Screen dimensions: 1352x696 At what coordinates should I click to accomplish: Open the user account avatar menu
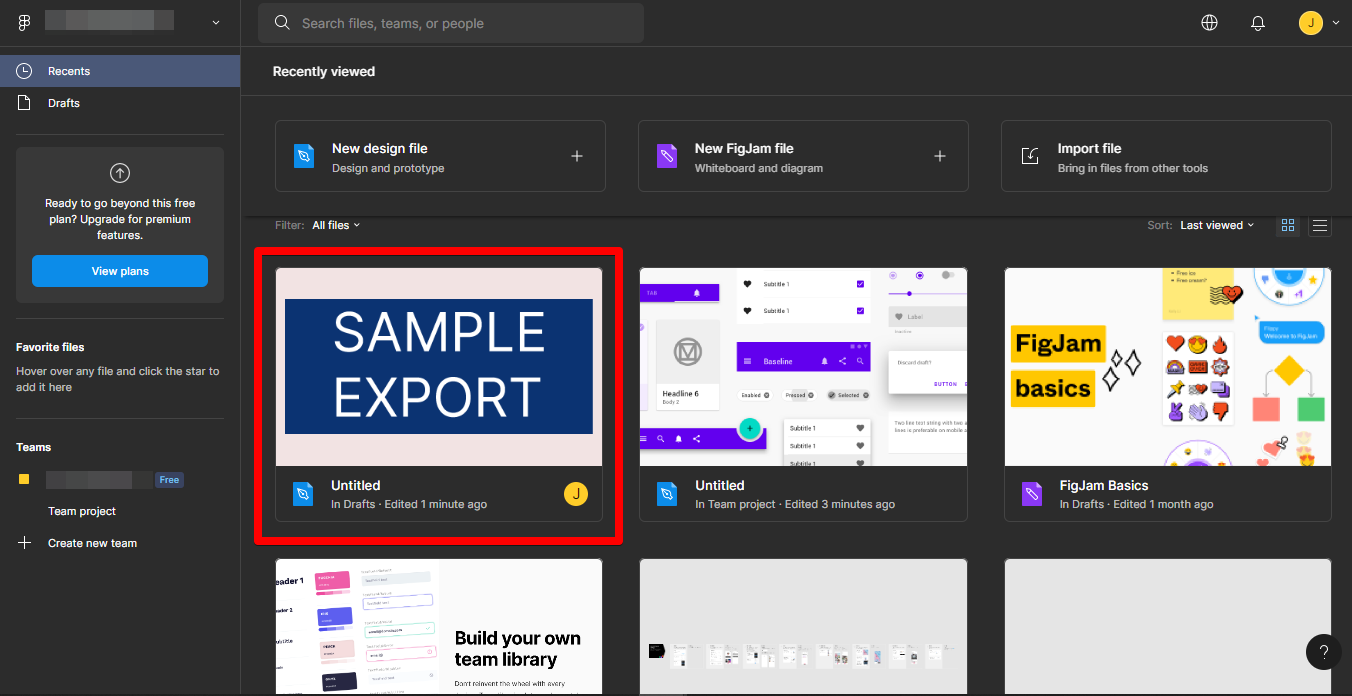[x=1311, y=23]
